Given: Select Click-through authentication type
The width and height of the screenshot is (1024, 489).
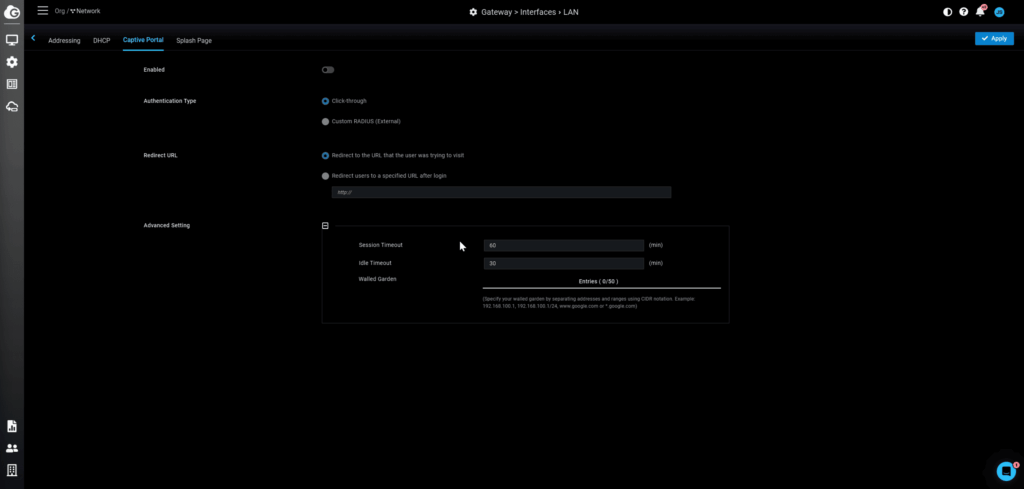Looking at the screenshot, I should [325, 101].
